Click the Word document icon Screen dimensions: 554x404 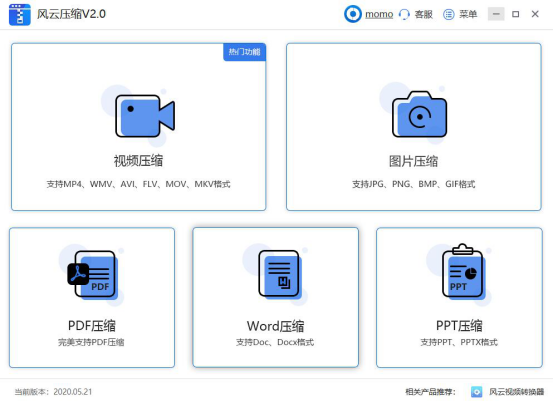(x=279, y=274)
